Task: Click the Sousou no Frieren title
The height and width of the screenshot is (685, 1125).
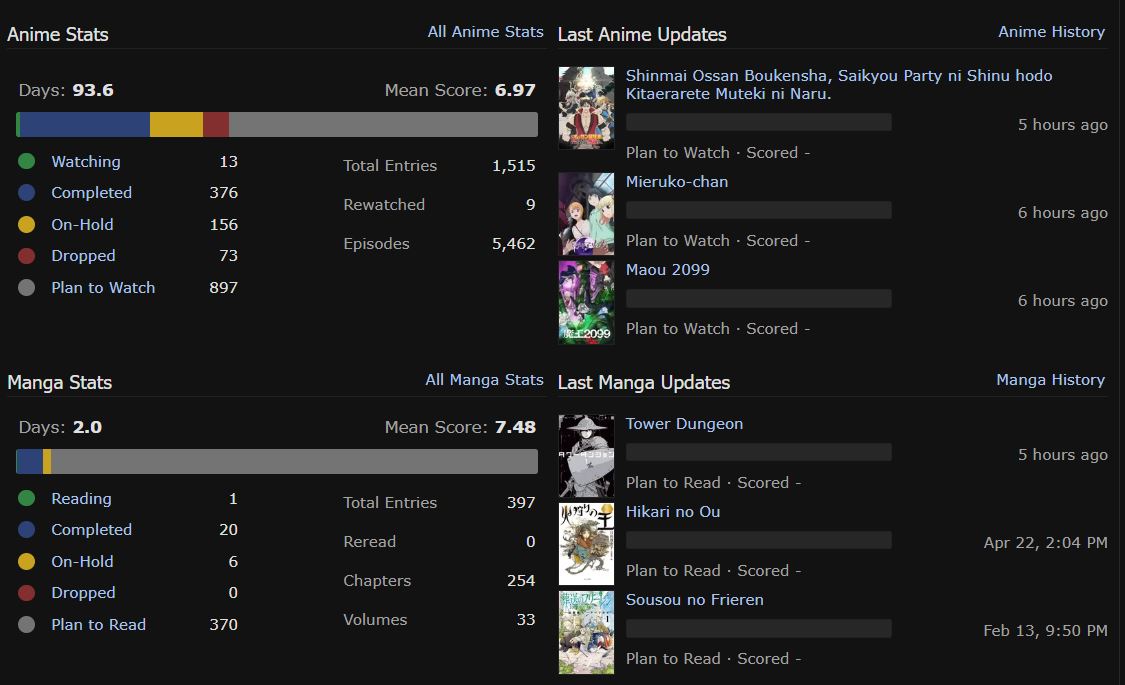Action: tap(694, 600)
